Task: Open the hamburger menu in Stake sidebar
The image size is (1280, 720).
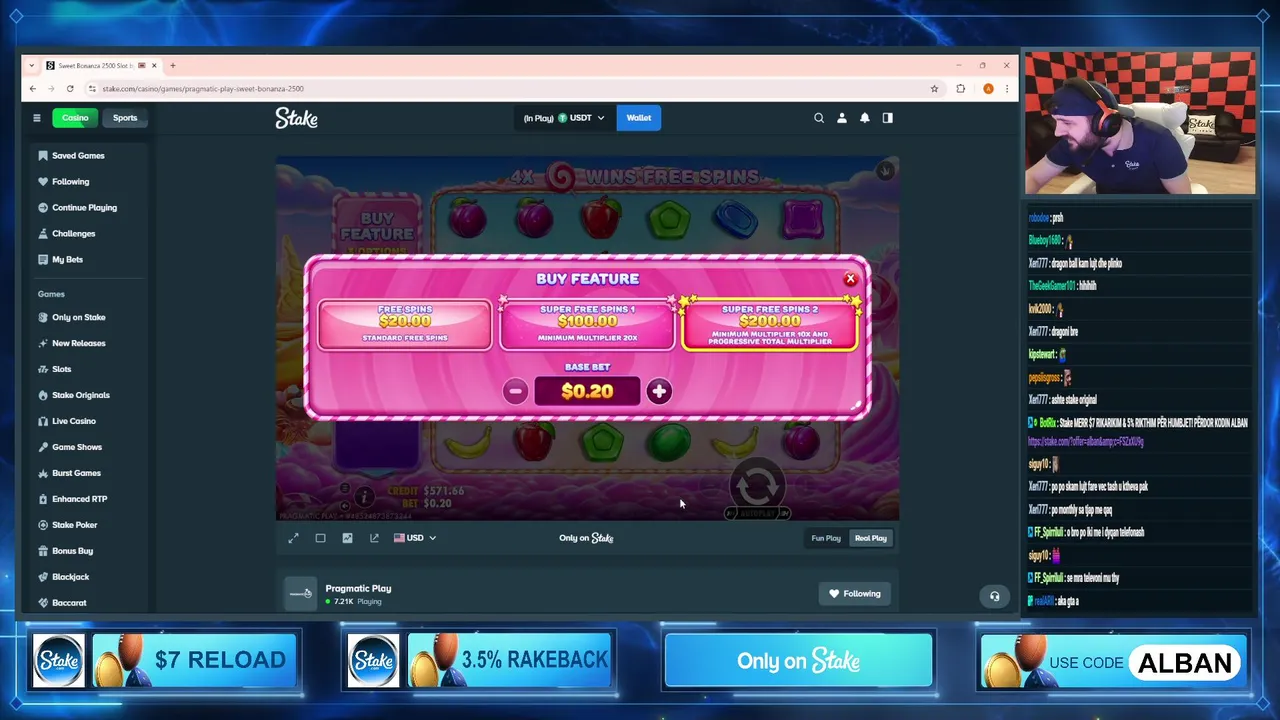Action: pos(37,118)
